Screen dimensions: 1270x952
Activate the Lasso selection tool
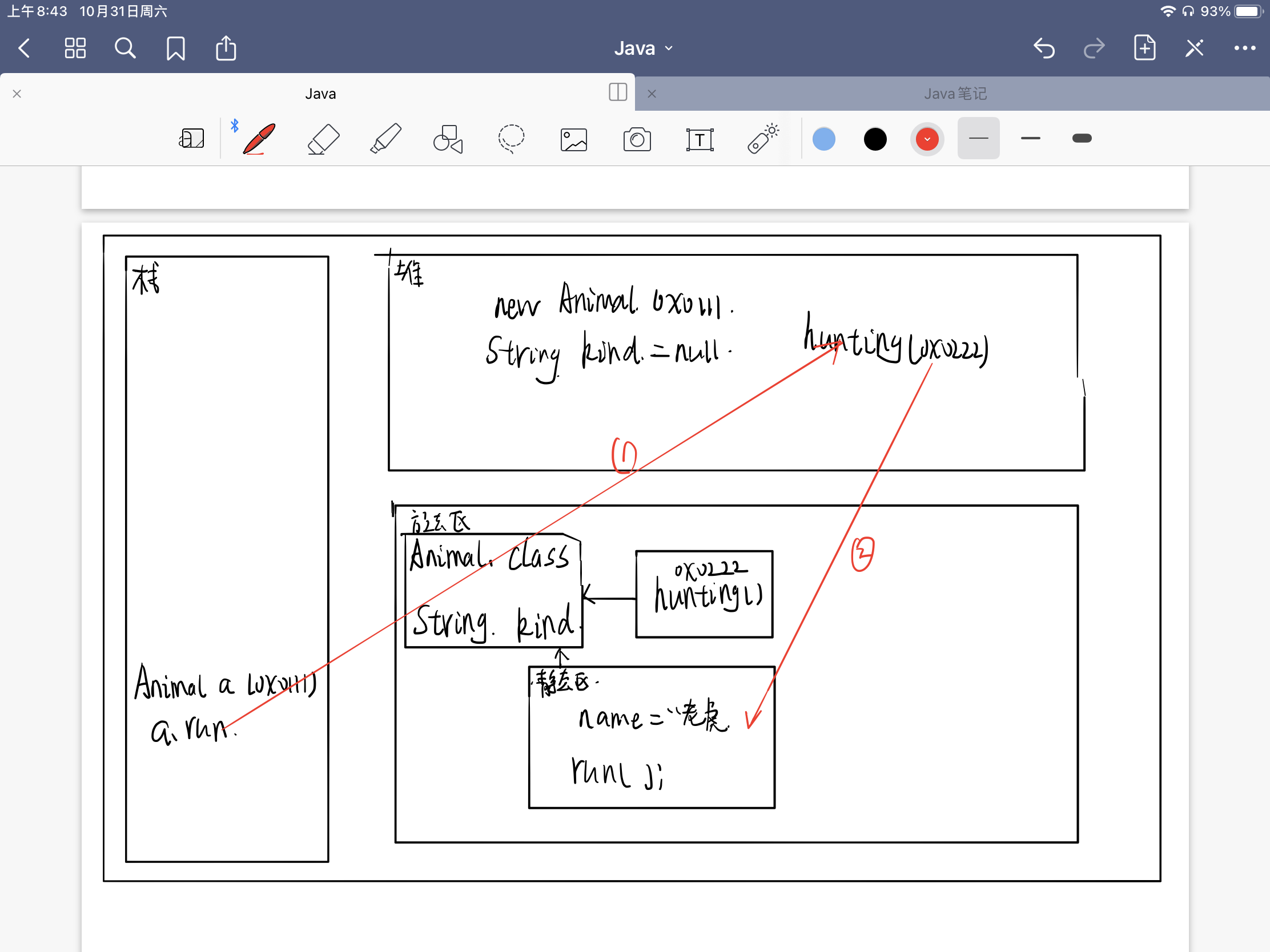tap(511, 139)
